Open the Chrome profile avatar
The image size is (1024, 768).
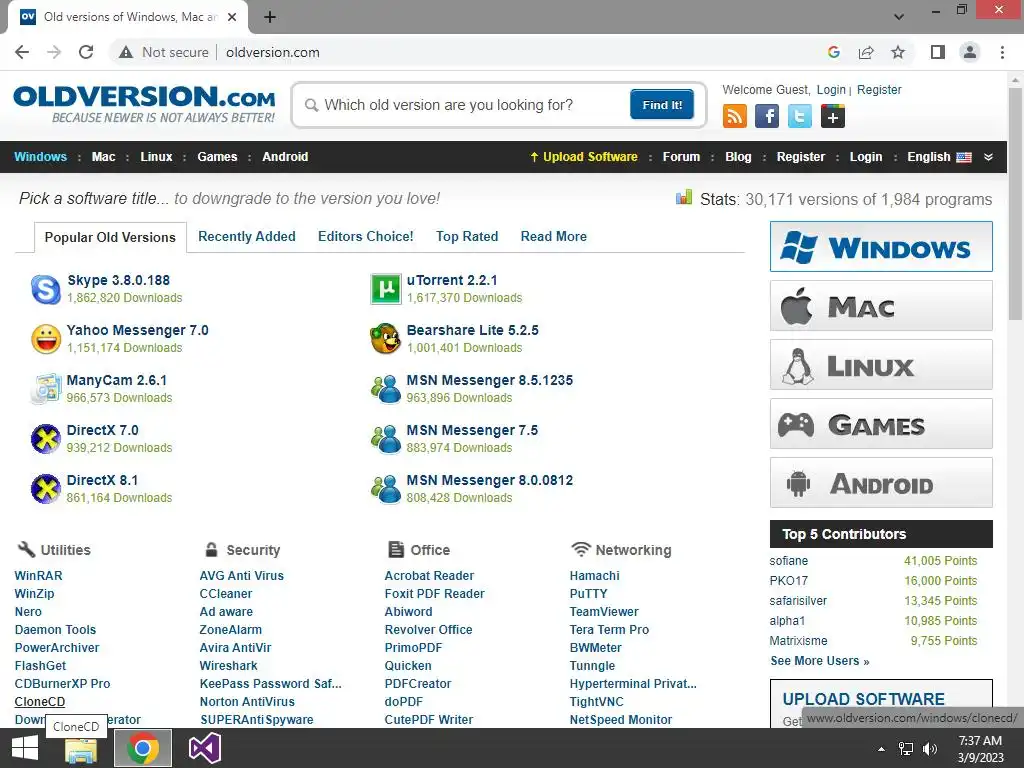click(x=970, y=52)
